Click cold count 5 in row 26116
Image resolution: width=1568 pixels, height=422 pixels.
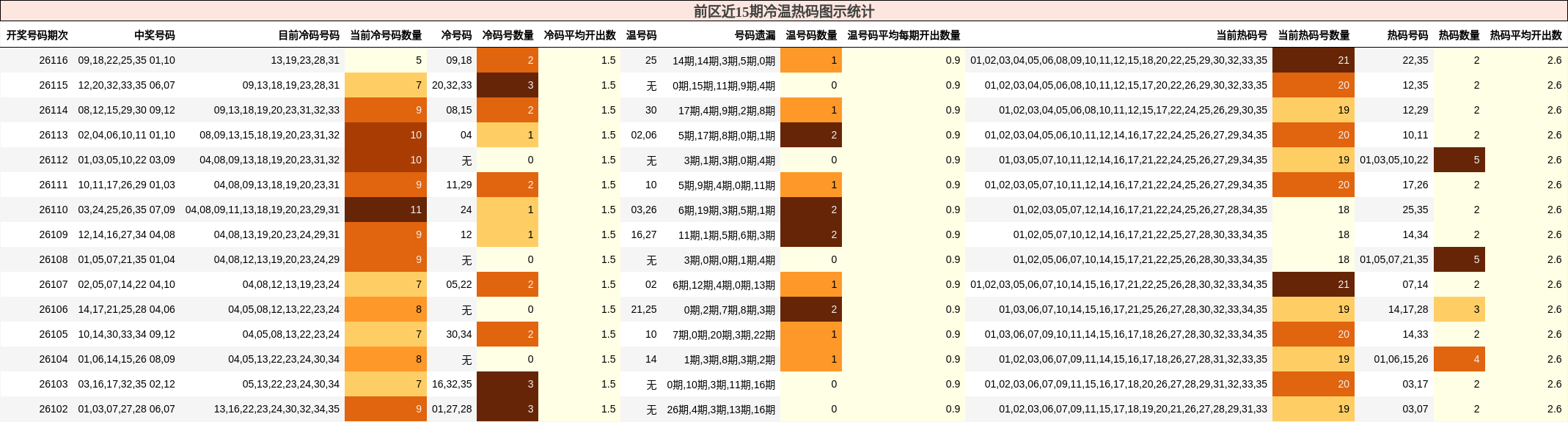pos(386,60)
